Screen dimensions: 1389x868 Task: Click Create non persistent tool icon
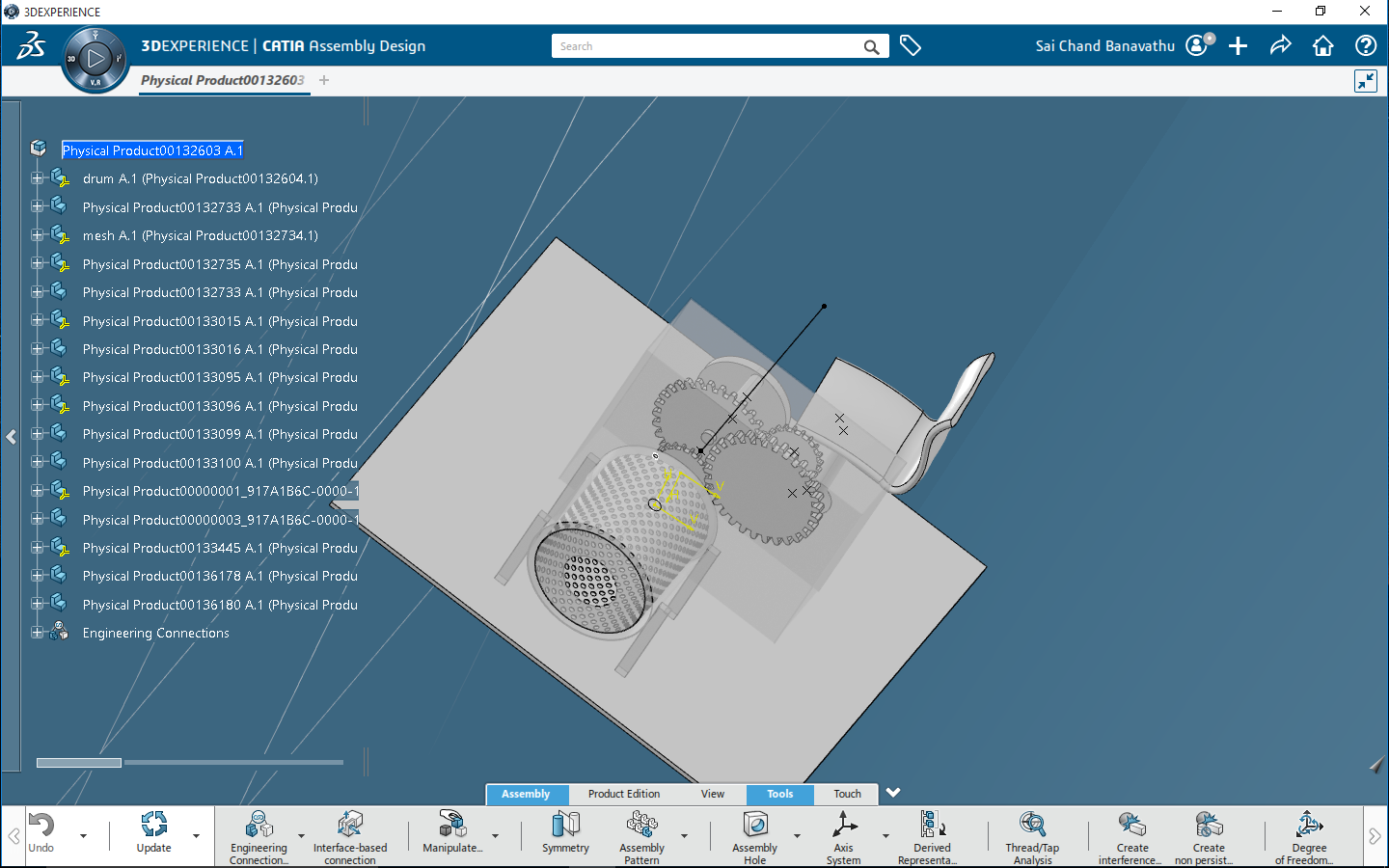coord(1209,825)
